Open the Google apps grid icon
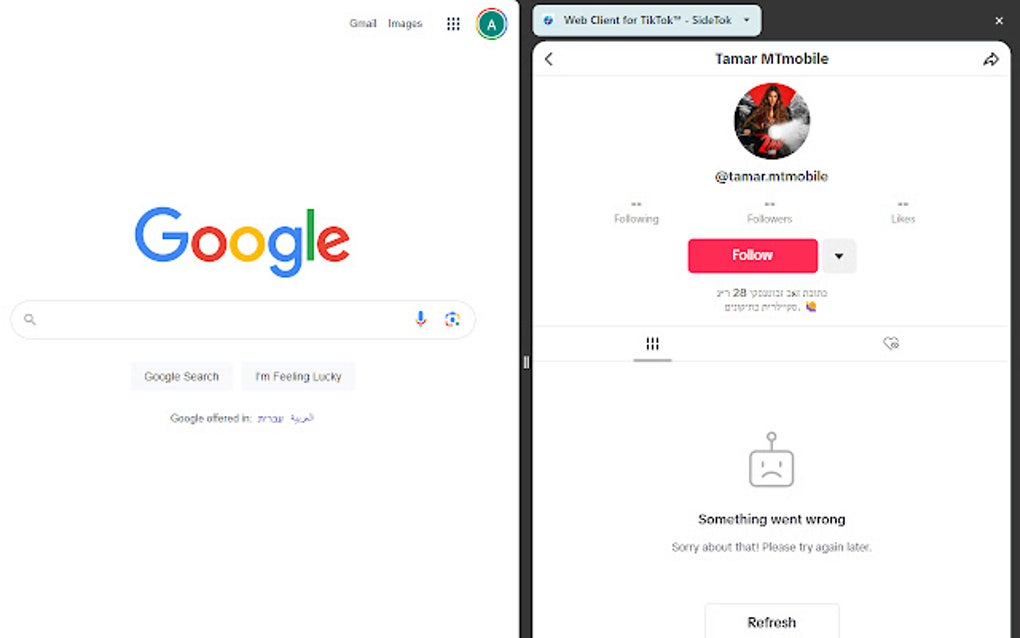The width and height of the screenshot is (1020, 638). click(453, 24)
